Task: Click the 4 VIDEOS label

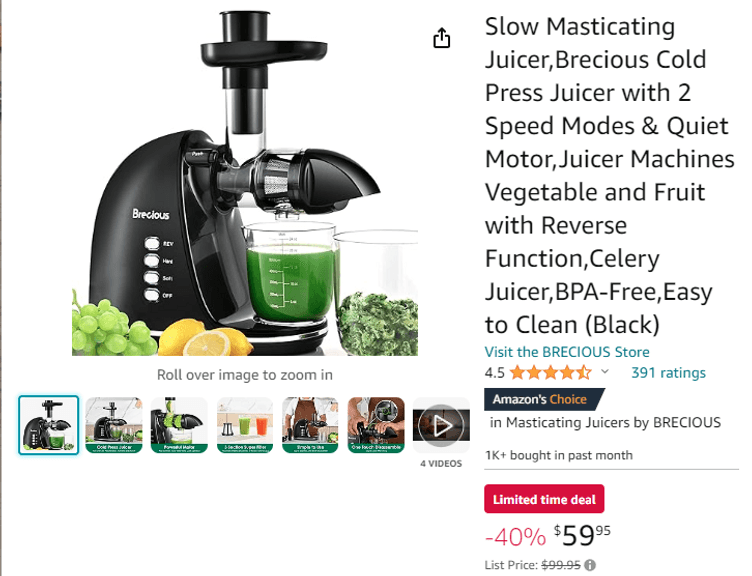Action: tap(441, 464)
